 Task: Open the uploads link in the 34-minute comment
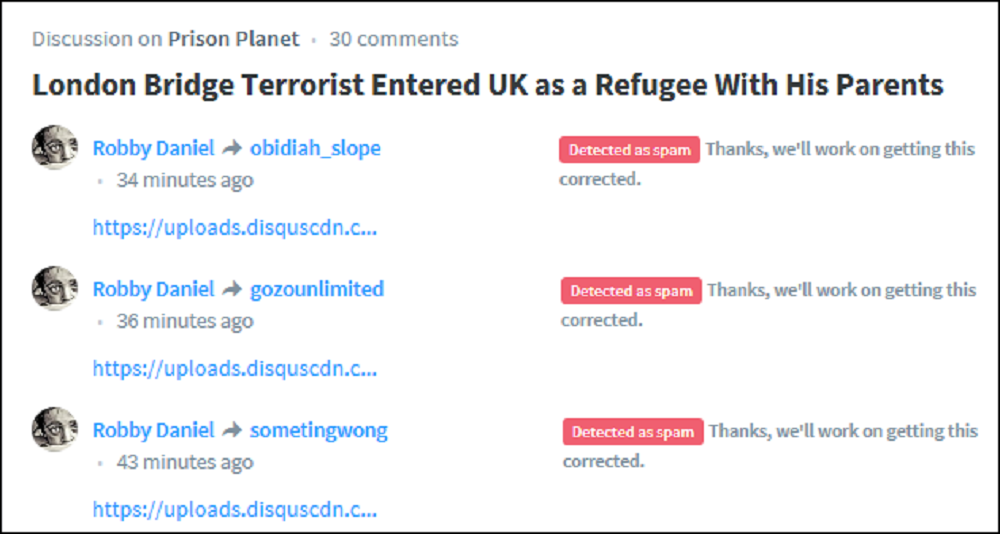click(235, 228)
